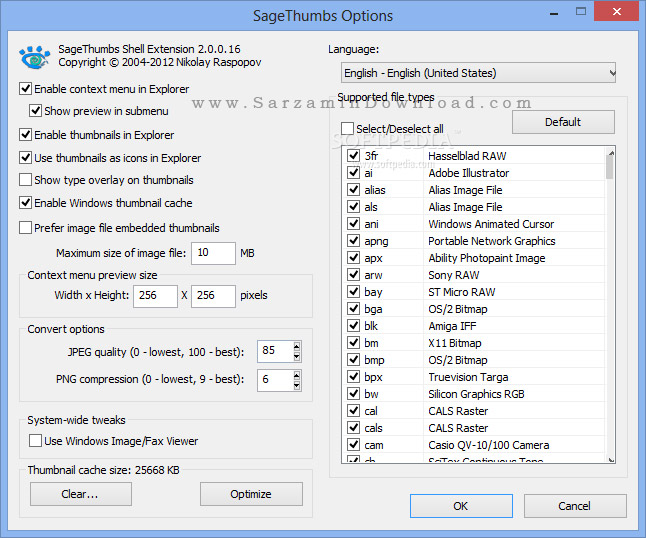Click file type list scroll down arrow

(x=611, y=460)
